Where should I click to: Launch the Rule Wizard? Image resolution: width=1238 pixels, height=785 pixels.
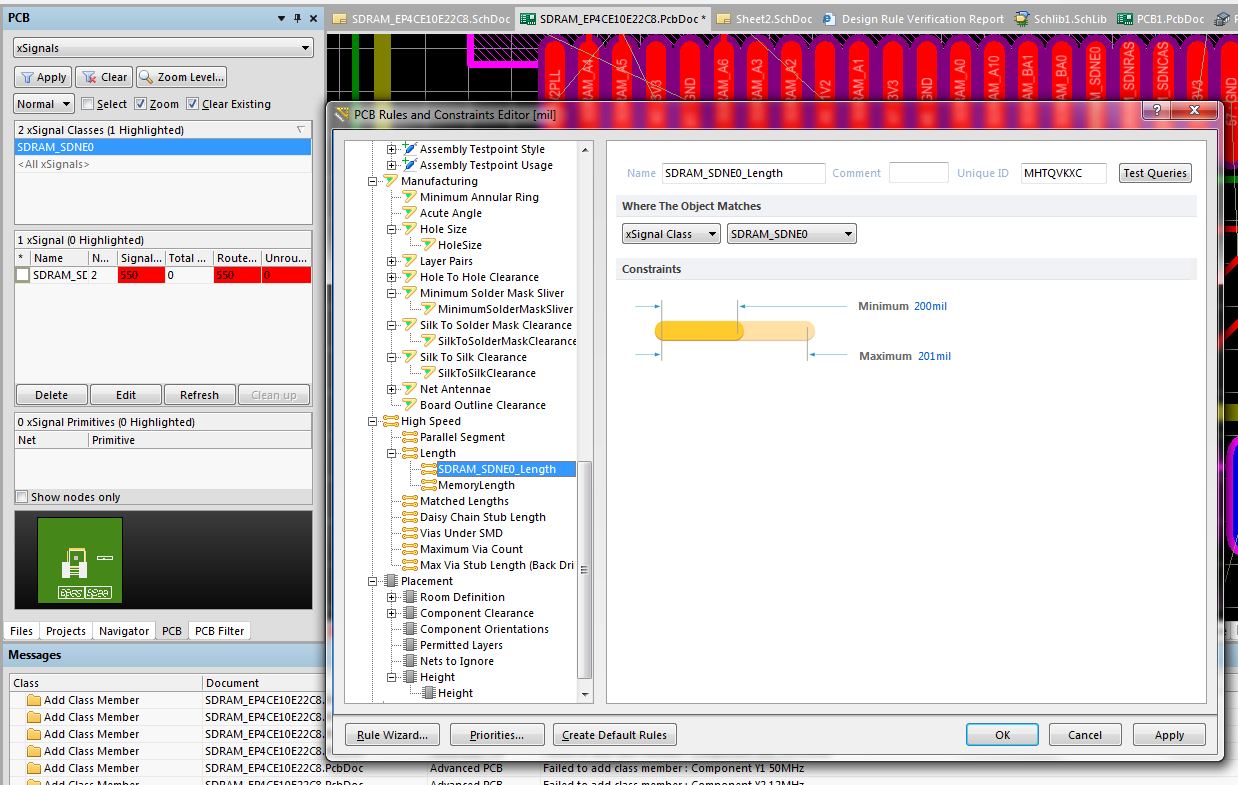click(x=392, y=734)
